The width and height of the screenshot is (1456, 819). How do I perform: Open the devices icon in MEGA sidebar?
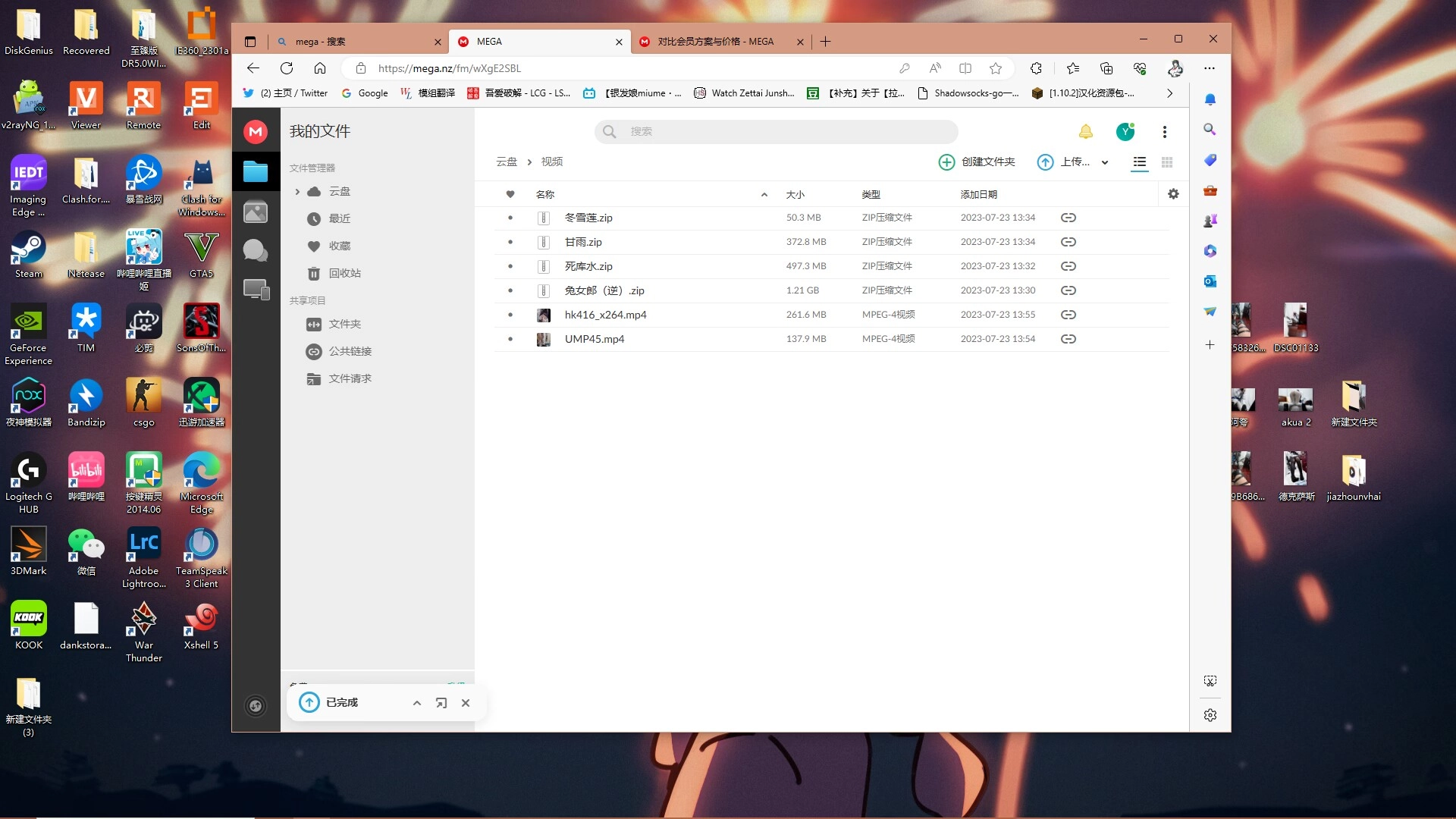[256, 290]
